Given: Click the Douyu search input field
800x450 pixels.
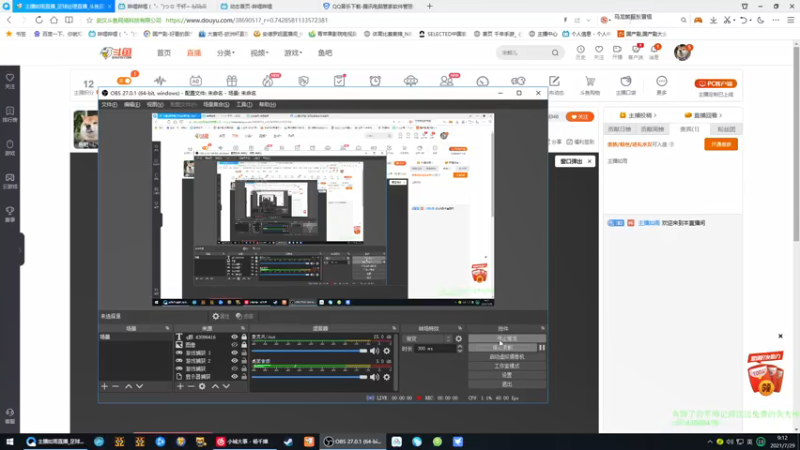Looking at the screenshot, I should 523,53.
